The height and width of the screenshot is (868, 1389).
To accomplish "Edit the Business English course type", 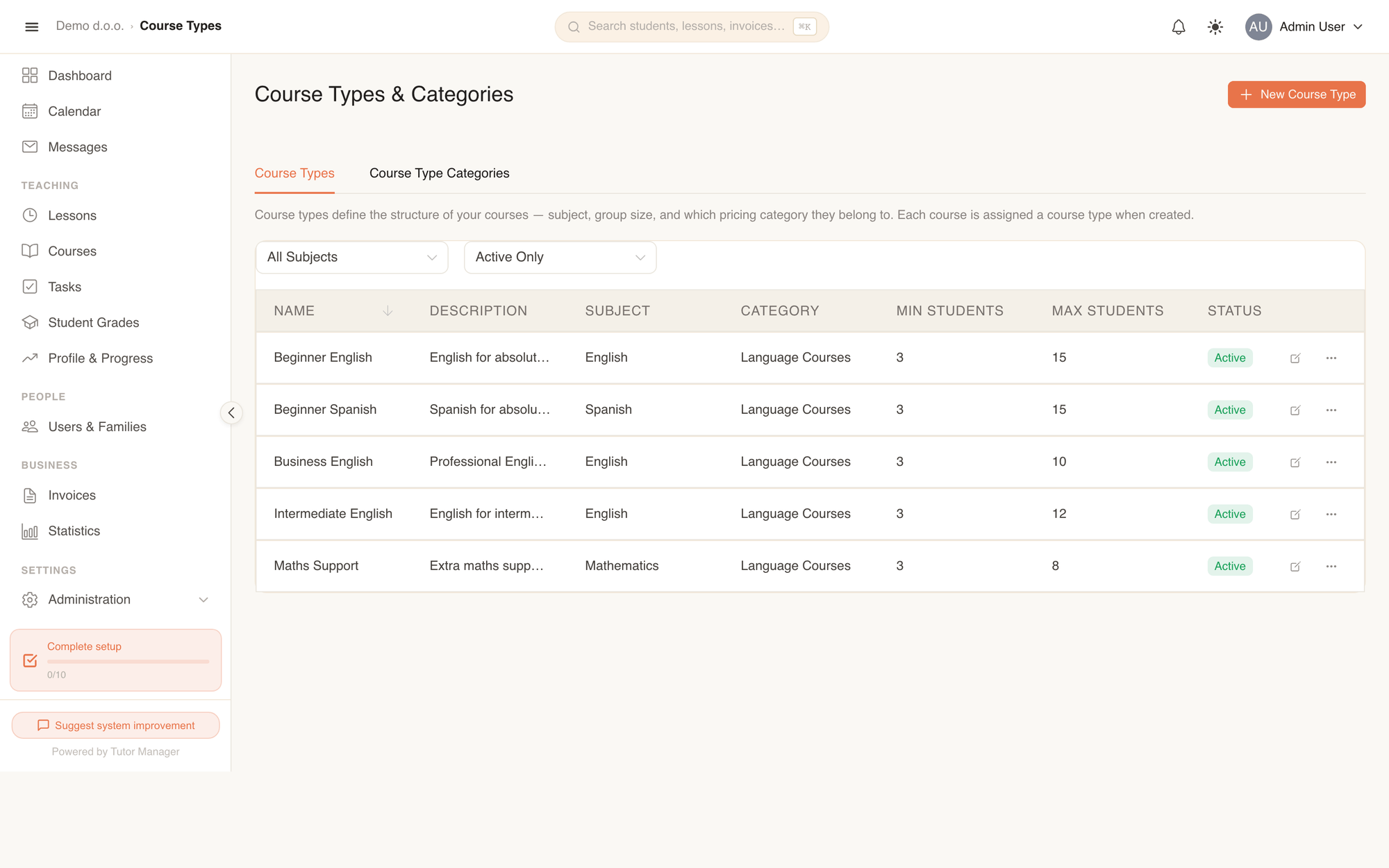I will [x=1295, y=462].
